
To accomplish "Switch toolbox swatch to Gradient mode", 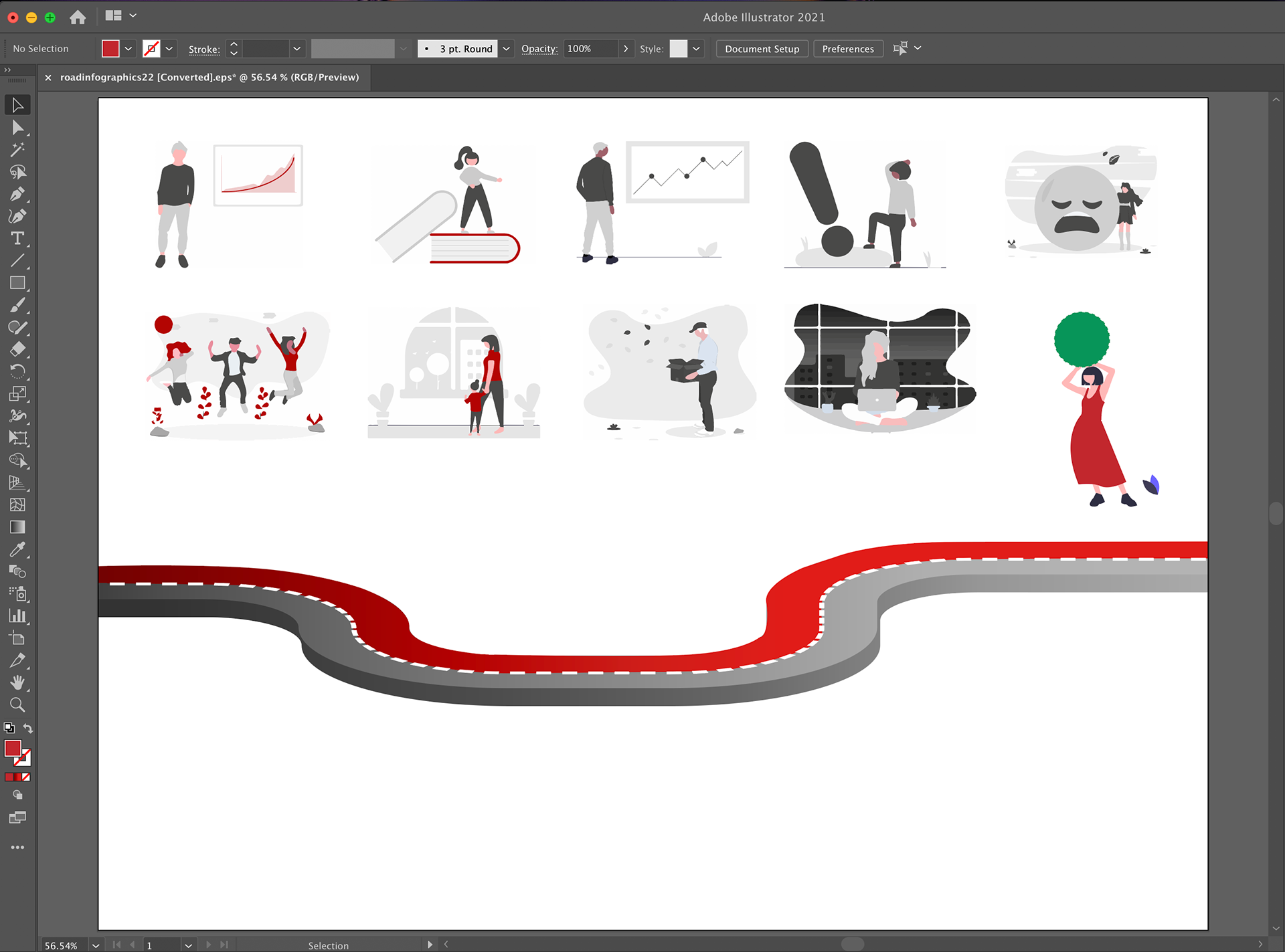I will [x=18, y=777].
